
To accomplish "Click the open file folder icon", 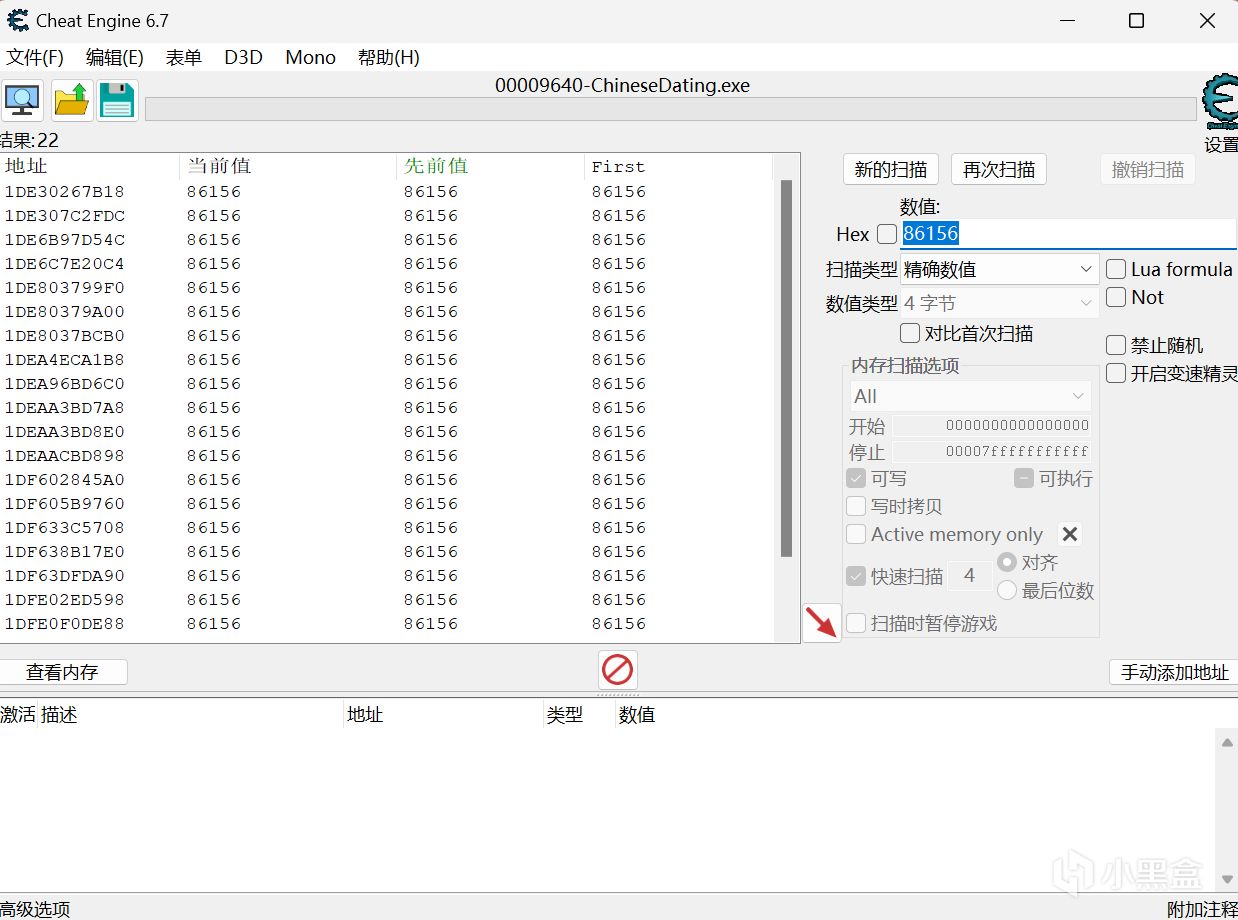I will [72, 100].
